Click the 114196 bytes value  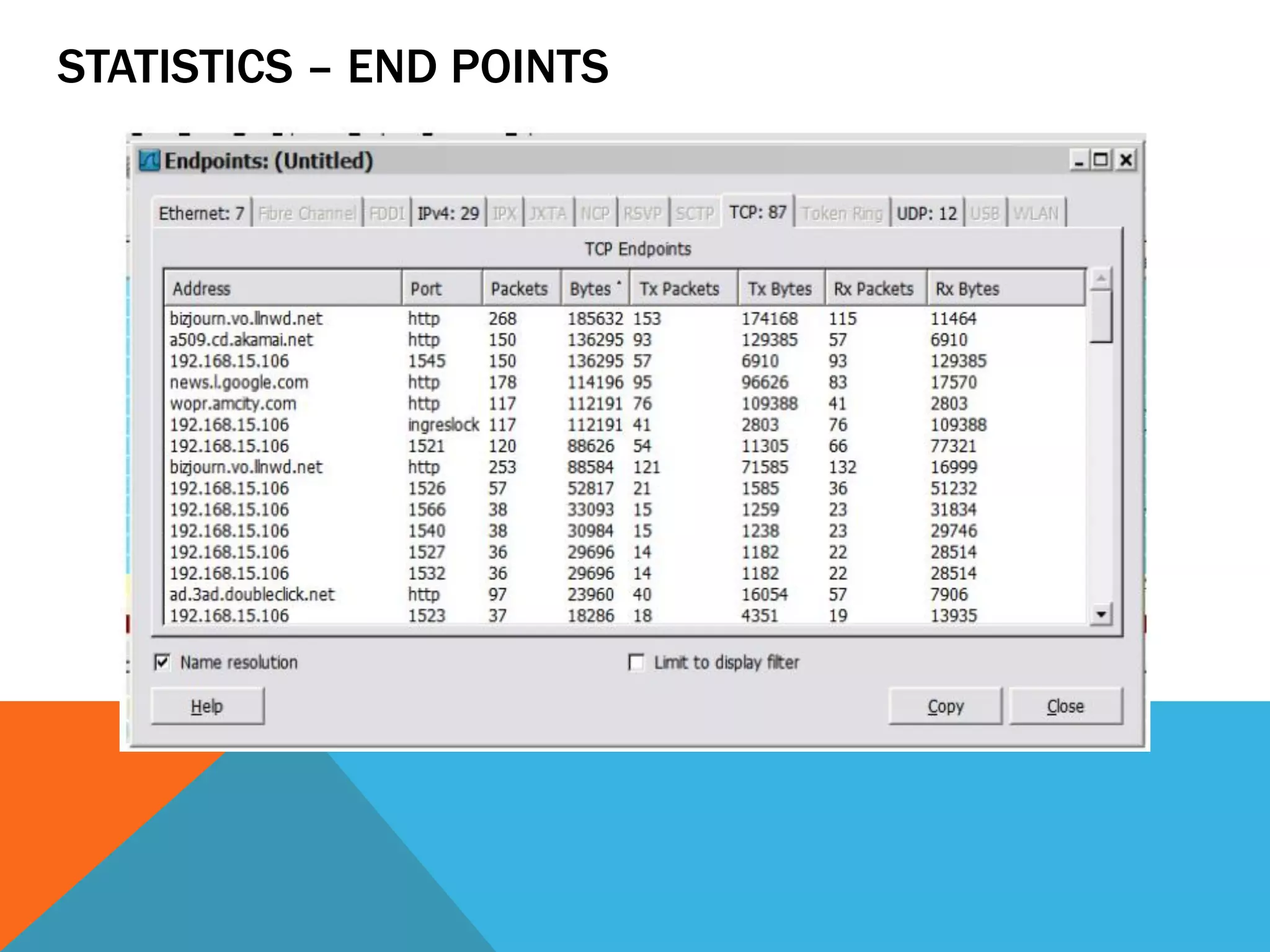click(x=595, y=382)
